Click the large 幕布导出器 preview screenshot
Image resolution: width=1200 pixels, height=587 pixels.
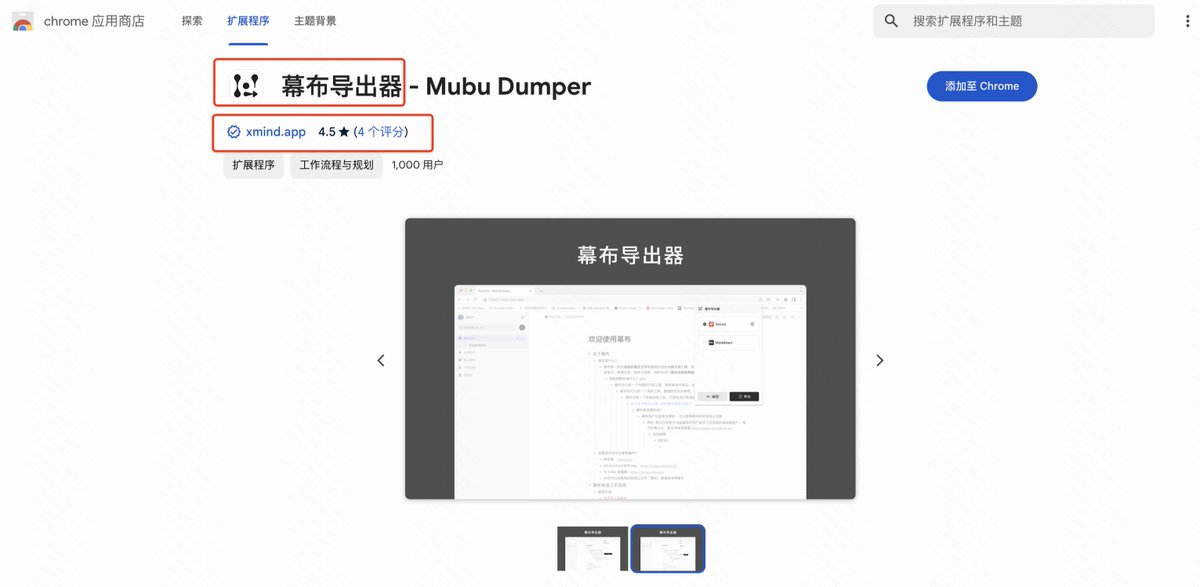[630, 359]
